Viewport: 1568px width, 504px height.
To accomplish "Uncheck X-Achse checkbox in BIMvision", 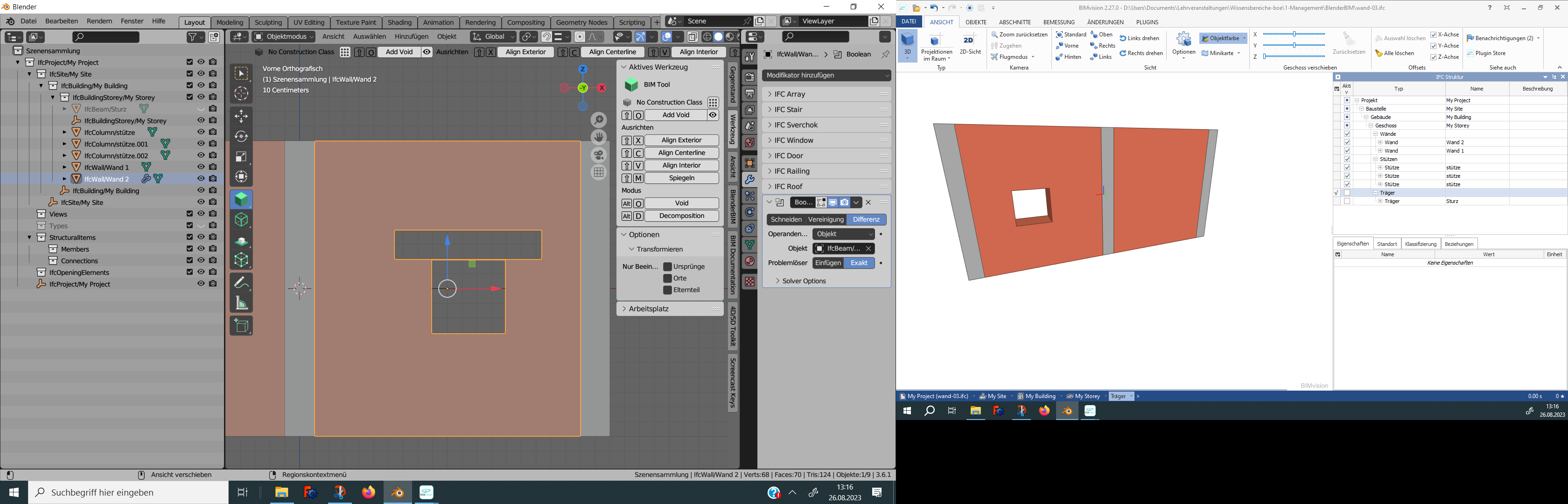I will point(1434,35).
